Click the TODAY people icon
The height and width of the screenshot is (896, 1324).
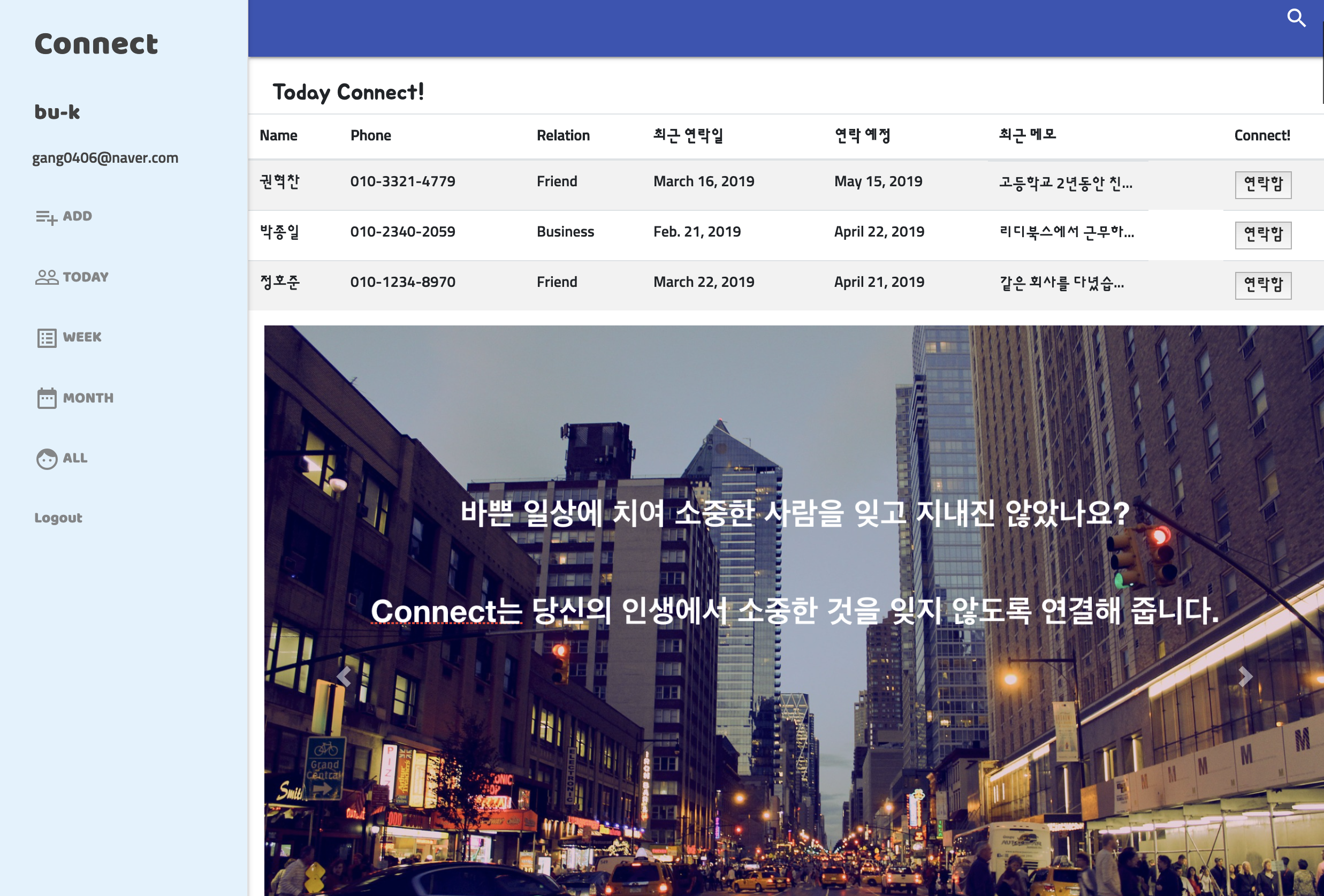point(47,277)
